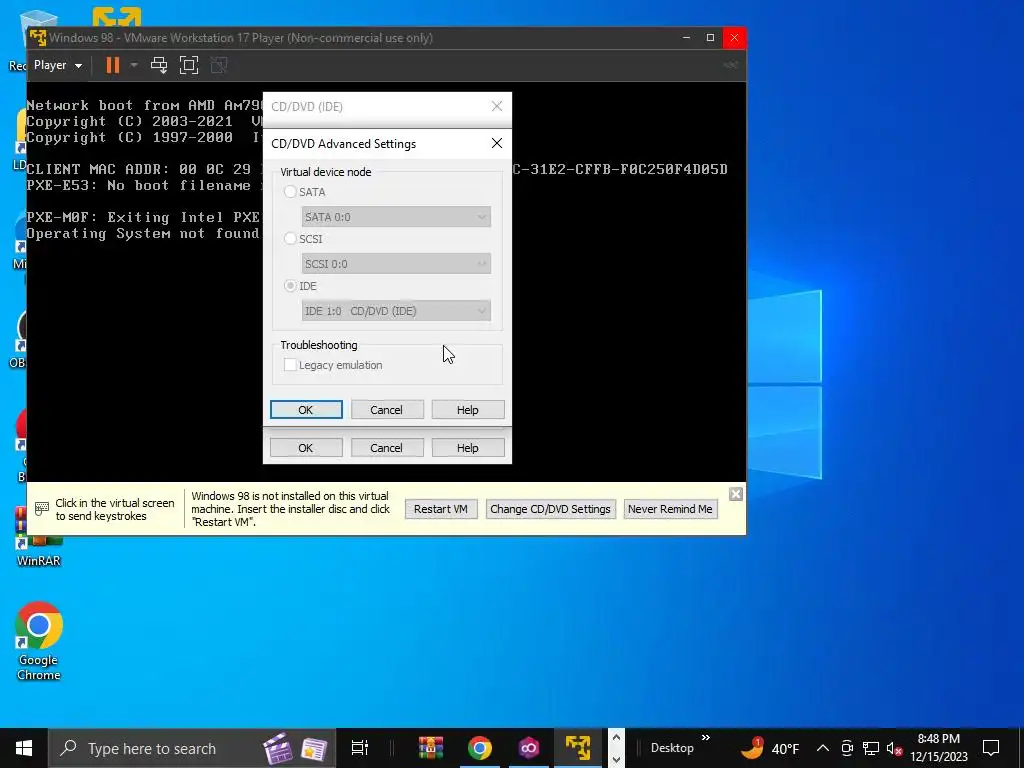
Task: Confirm Advanced Settings with its OK button
Action: coord(306,409)
